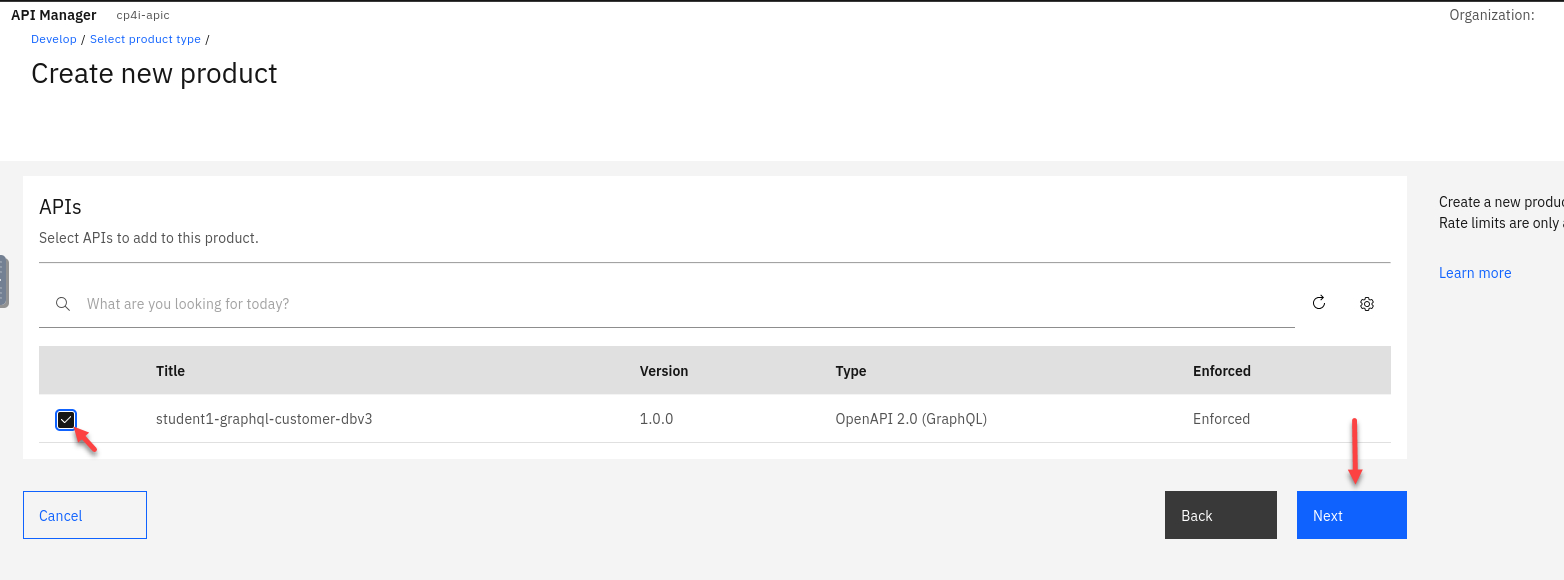Proceed by clicking the Next button
This screenshot has height=580, width=1564.
click(1351, 515)
